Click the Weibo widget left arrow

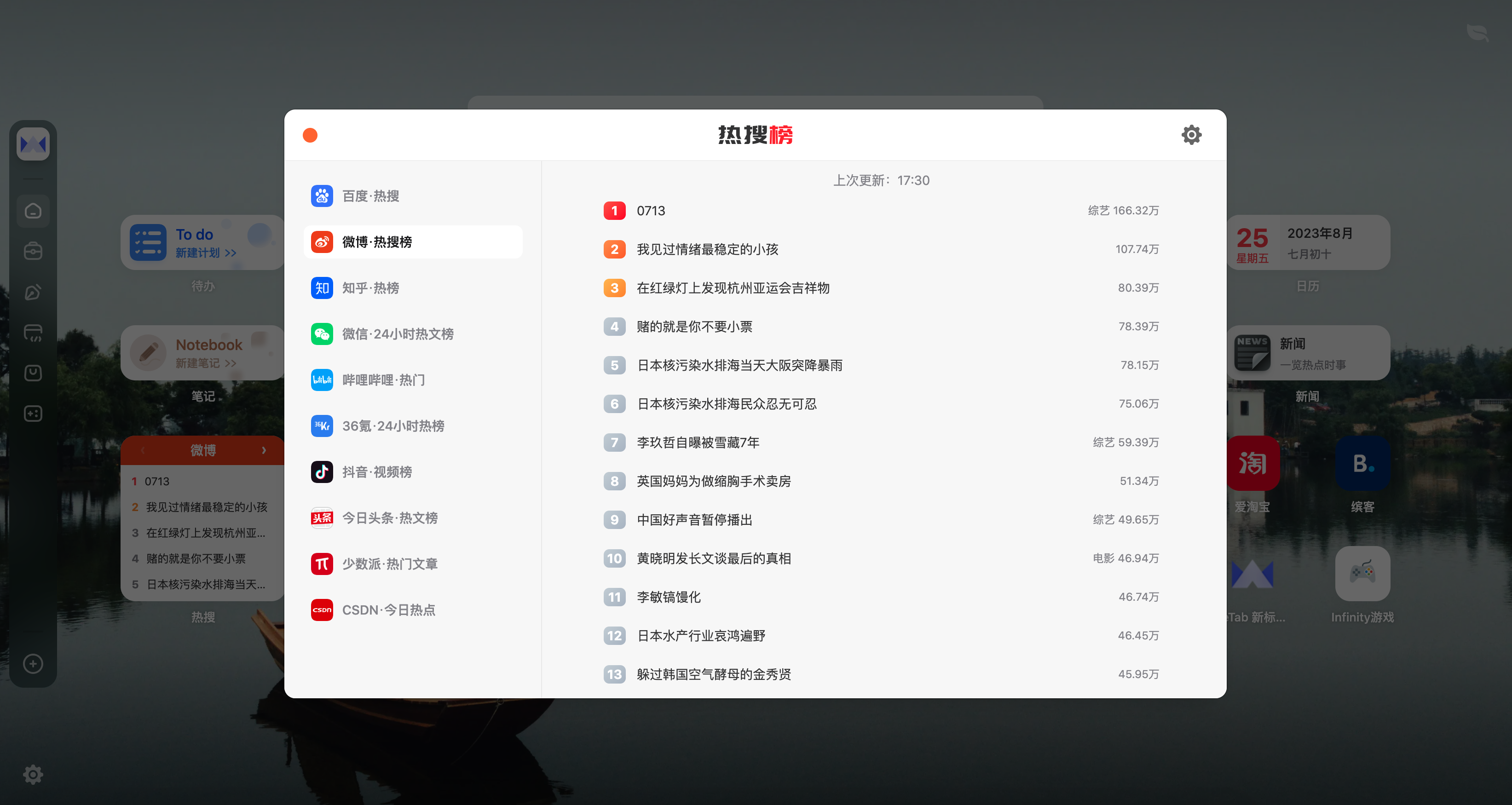(143, 450)
